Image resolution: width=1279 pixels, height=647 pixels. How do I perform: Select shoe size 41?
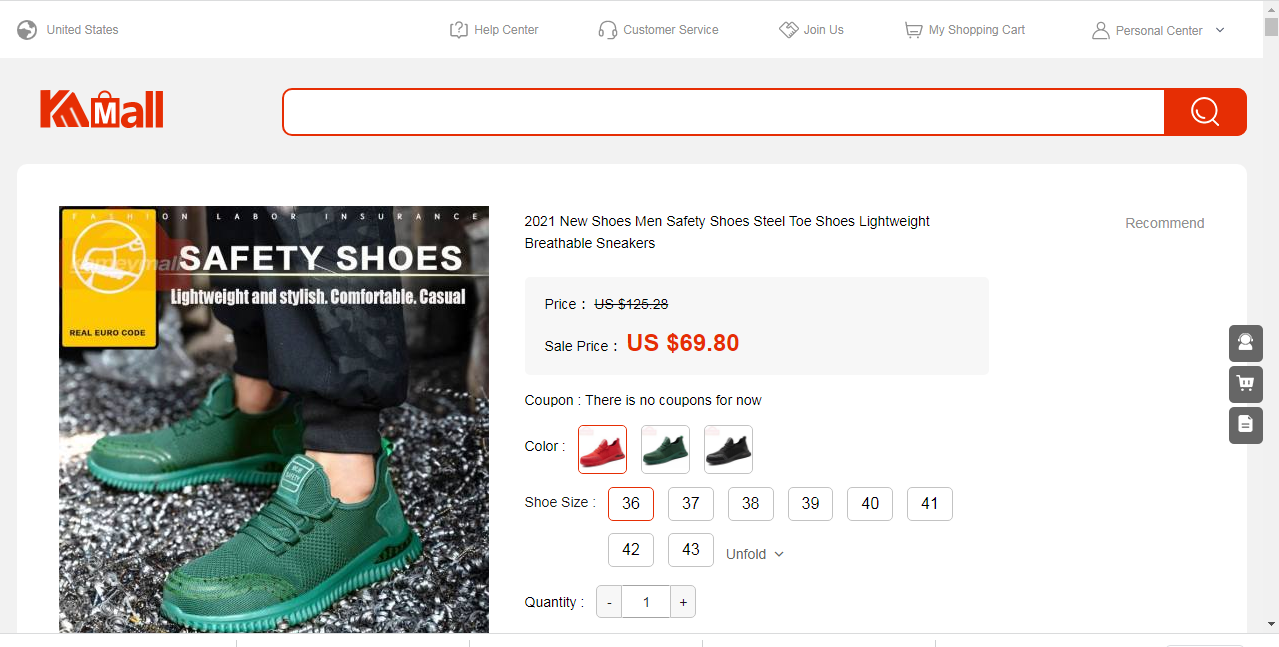[929, 504]
